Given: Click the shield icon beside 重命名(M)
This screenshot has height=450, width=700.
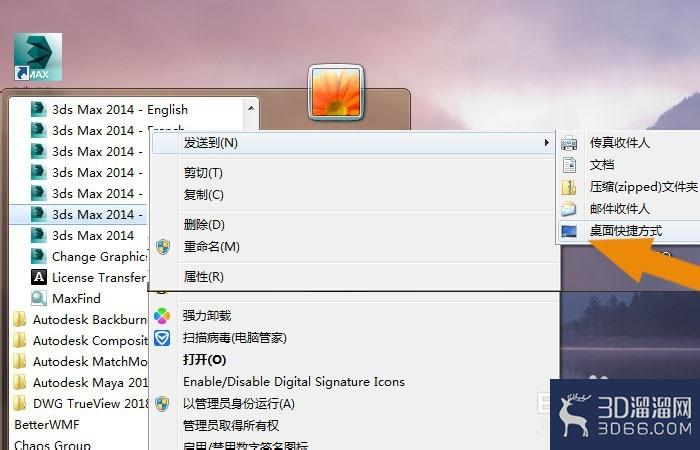Looking at the screenshot, I should (x=163, y=246).
